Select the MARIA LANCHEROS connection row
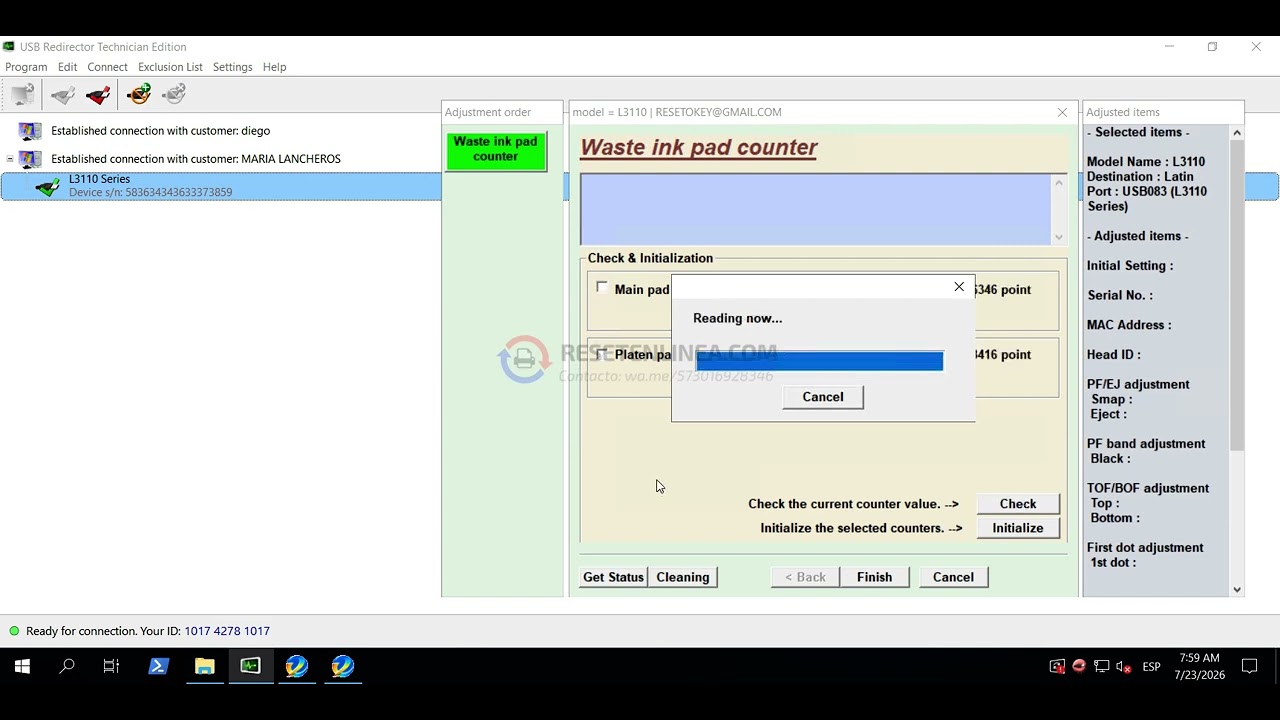1280x720 pixels. point(196,159)
